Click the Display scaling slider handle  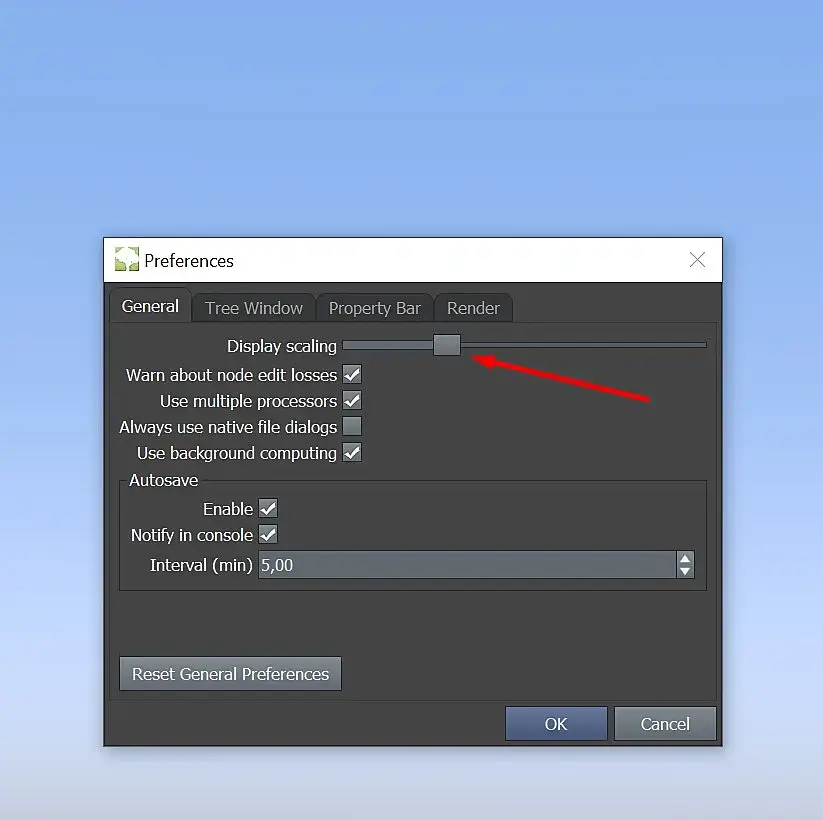pyautogui.click(x=447, y=345)
